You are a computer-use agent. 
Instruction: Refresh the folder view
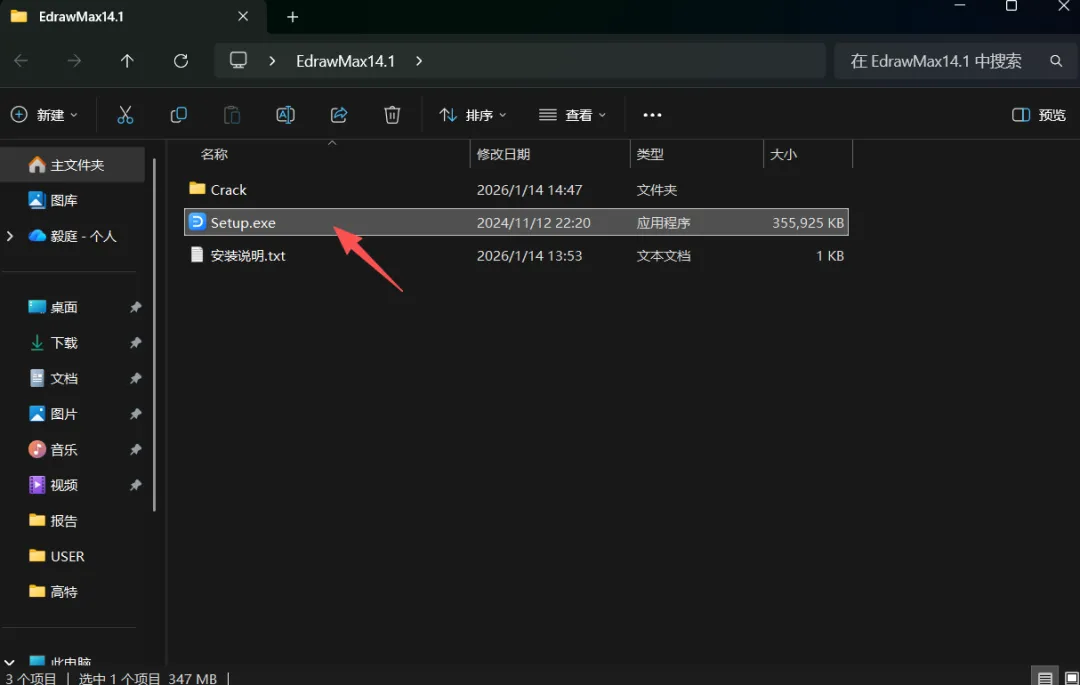pos(180,61)
